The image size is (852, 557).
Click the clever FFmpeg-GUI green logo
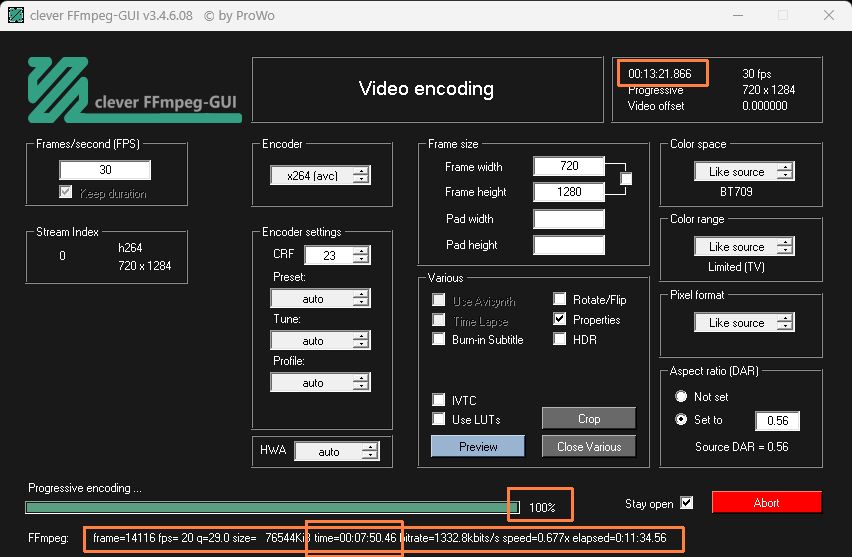tap(134, 90)
